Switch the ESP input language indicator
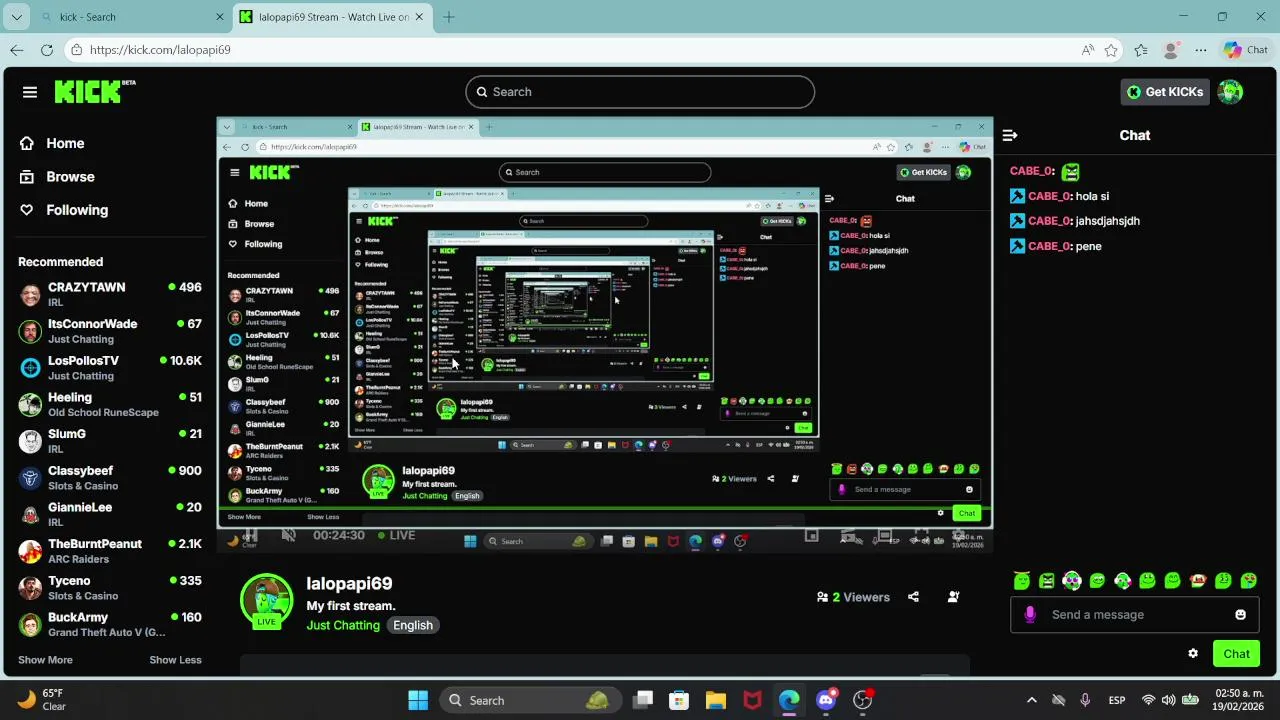The height and width of the screenshot is (720, 1280). click(x=1117, y=700)
